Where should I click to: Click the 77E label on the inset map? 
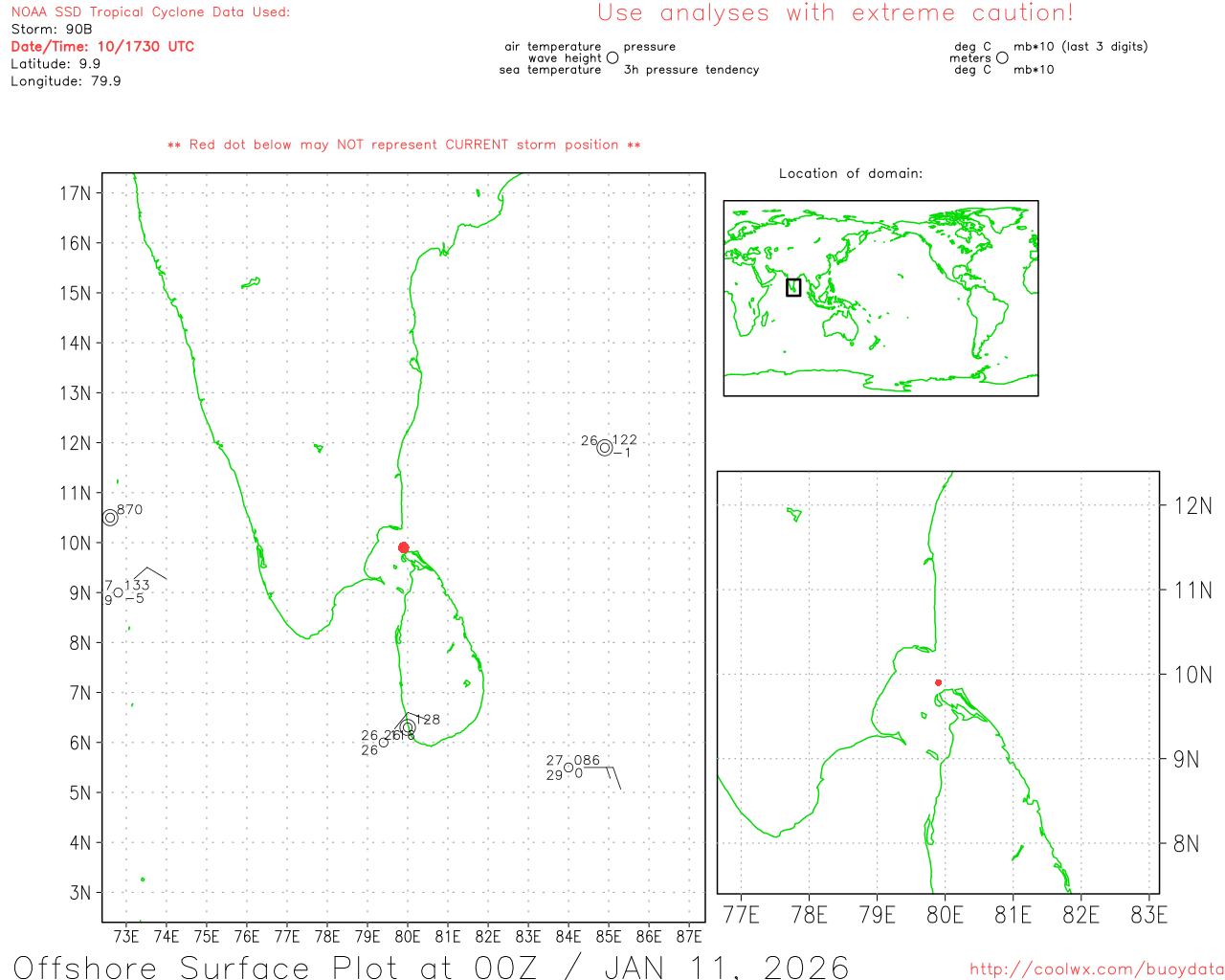741,915
